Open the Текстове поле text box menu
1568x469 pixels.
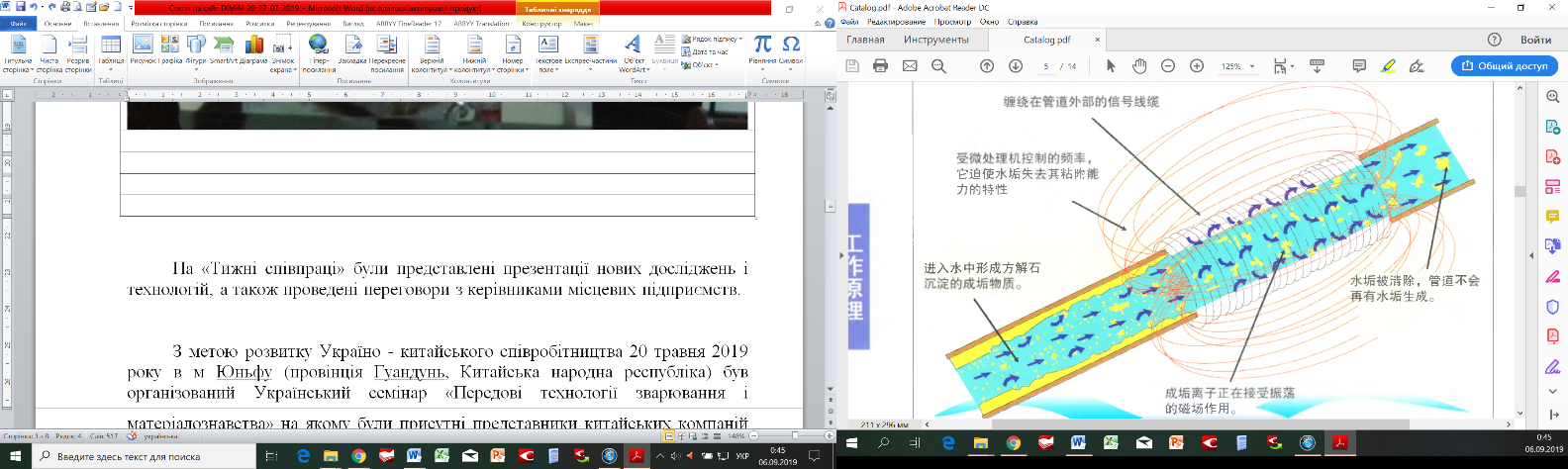click(x=547, y=53)
